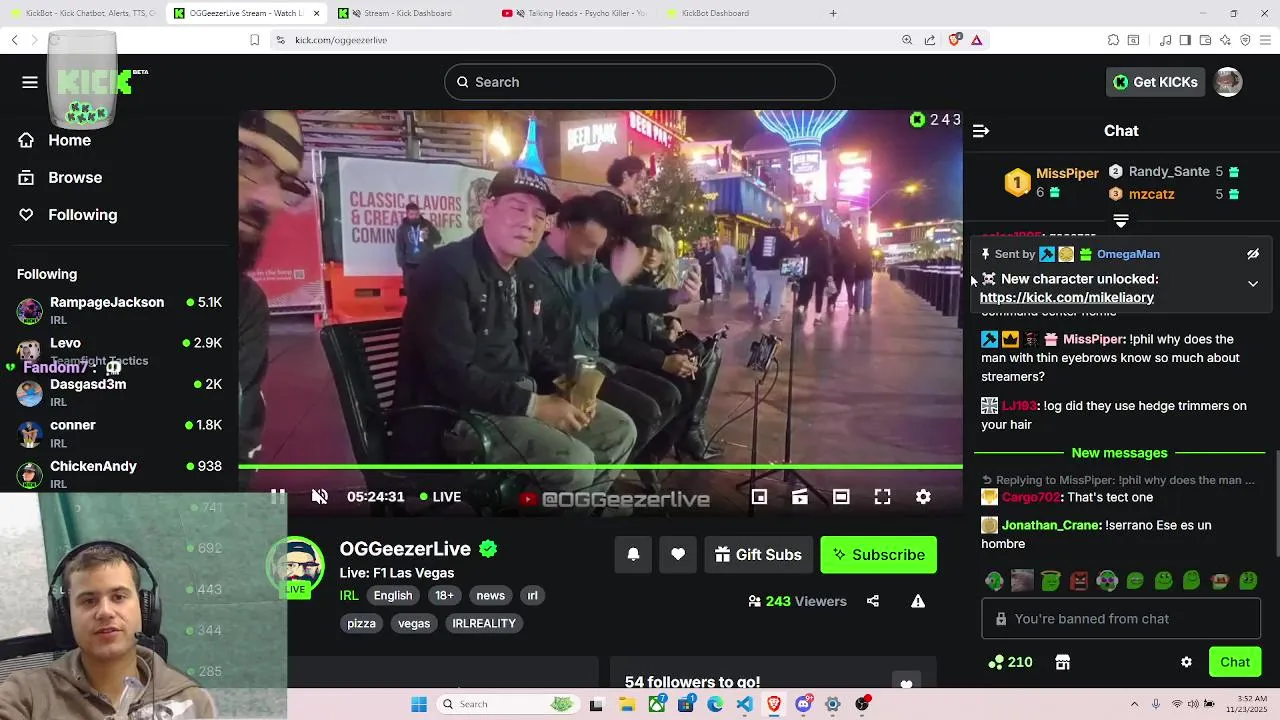The width and height of the screenshot is (1280, 720).
Task: Open a new browser tab
Action: pos(833,13)
